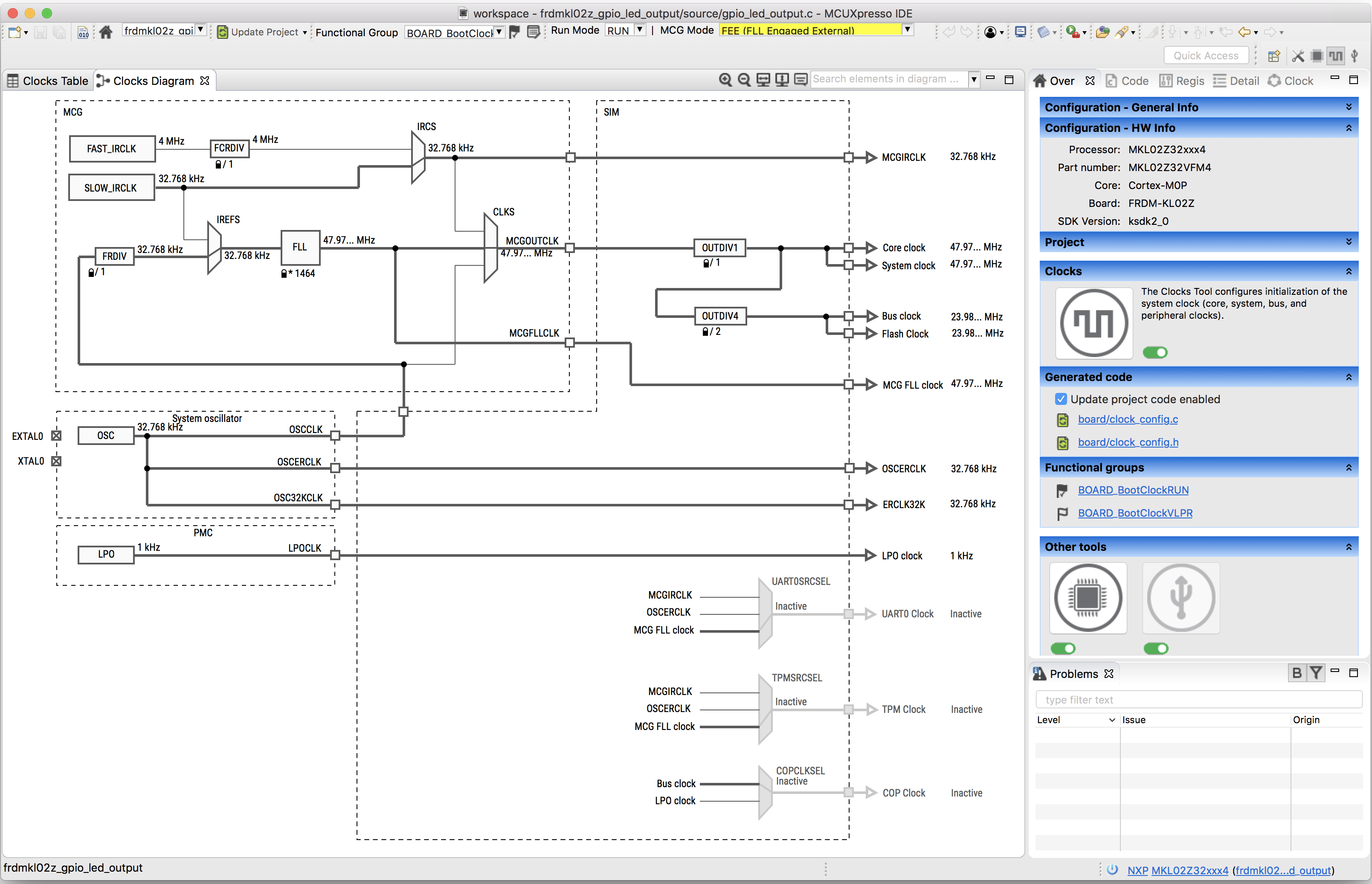
Task: Open the Regis tab
Action: (x=1182, y=81)
